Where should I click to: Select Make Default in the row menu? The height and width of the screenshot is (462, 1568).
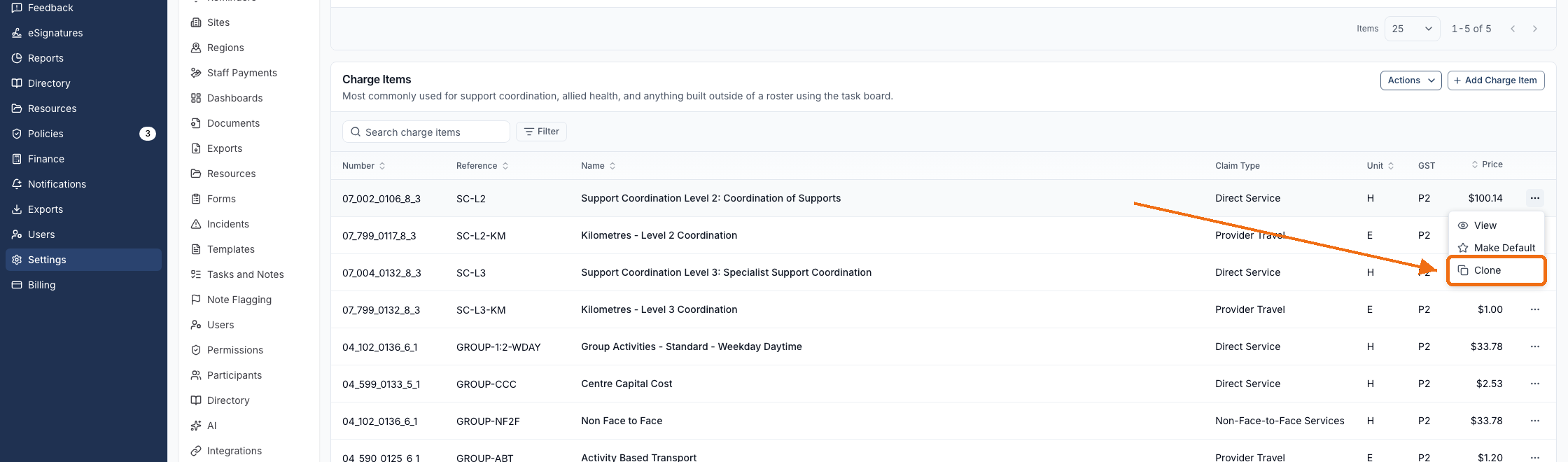coord(1497,248)
